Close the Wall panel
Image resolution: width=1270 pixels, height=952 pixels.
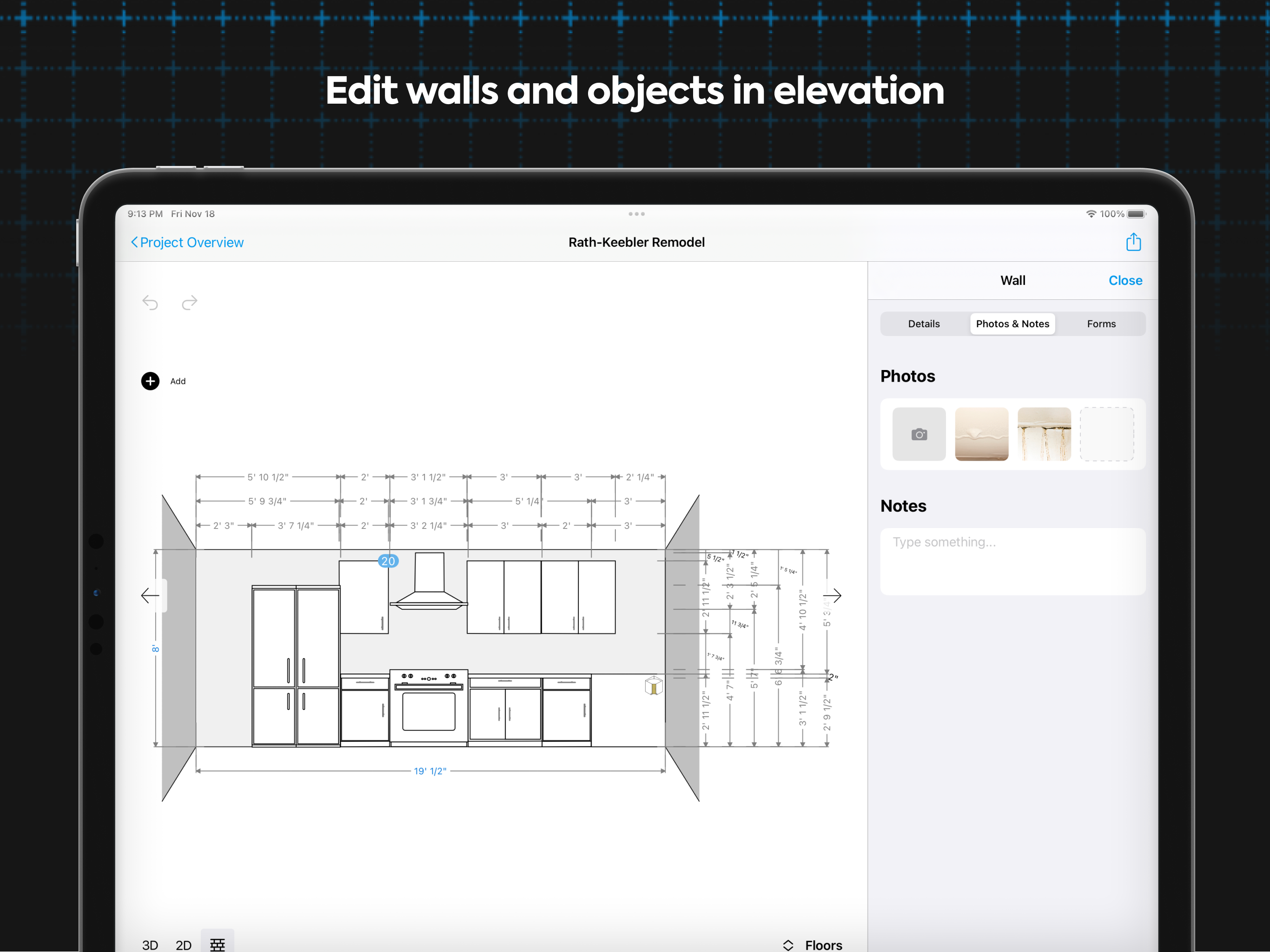pyautogui.click(x=1125, y=281)
